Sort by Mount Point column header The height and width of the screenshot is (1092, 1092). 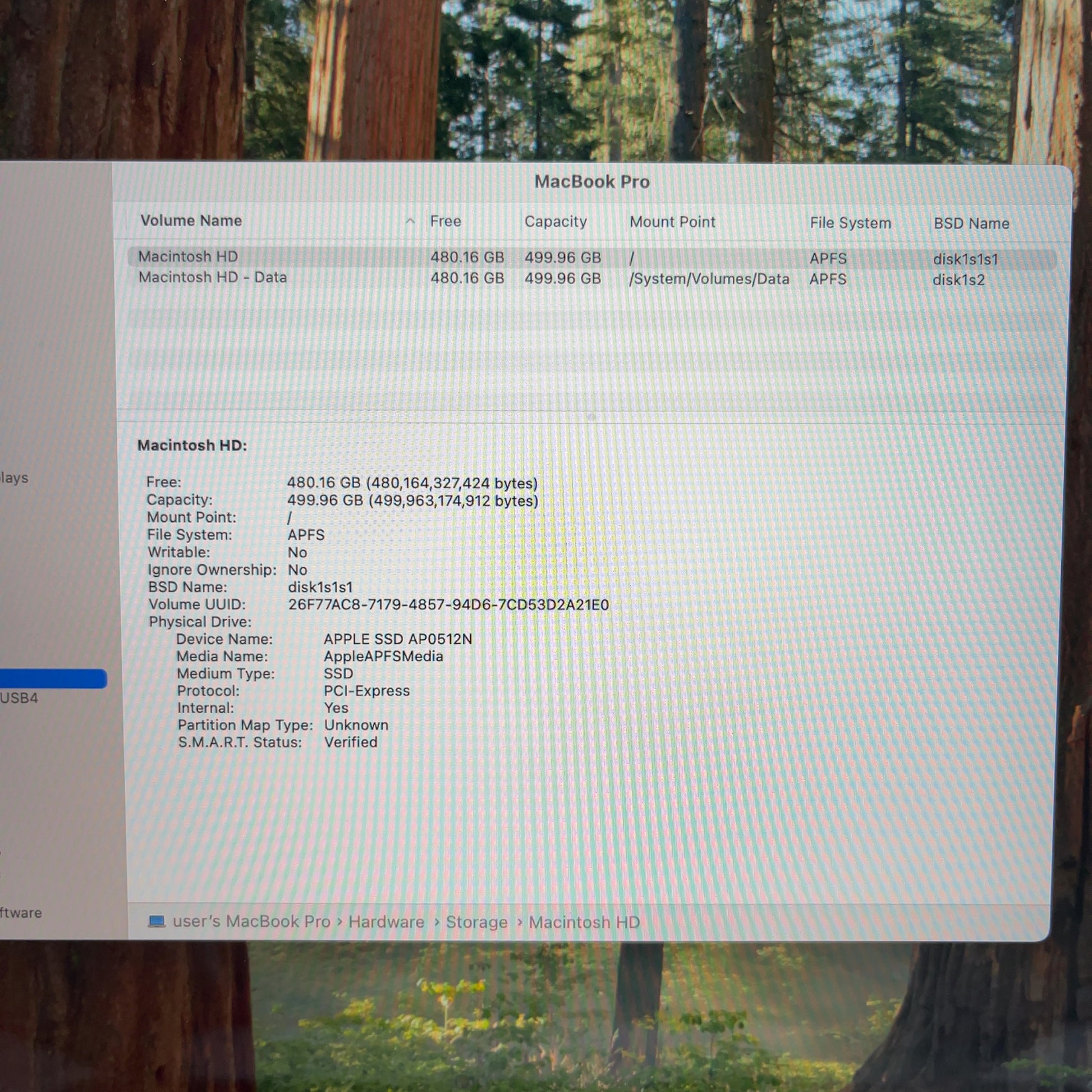(673, 222)
